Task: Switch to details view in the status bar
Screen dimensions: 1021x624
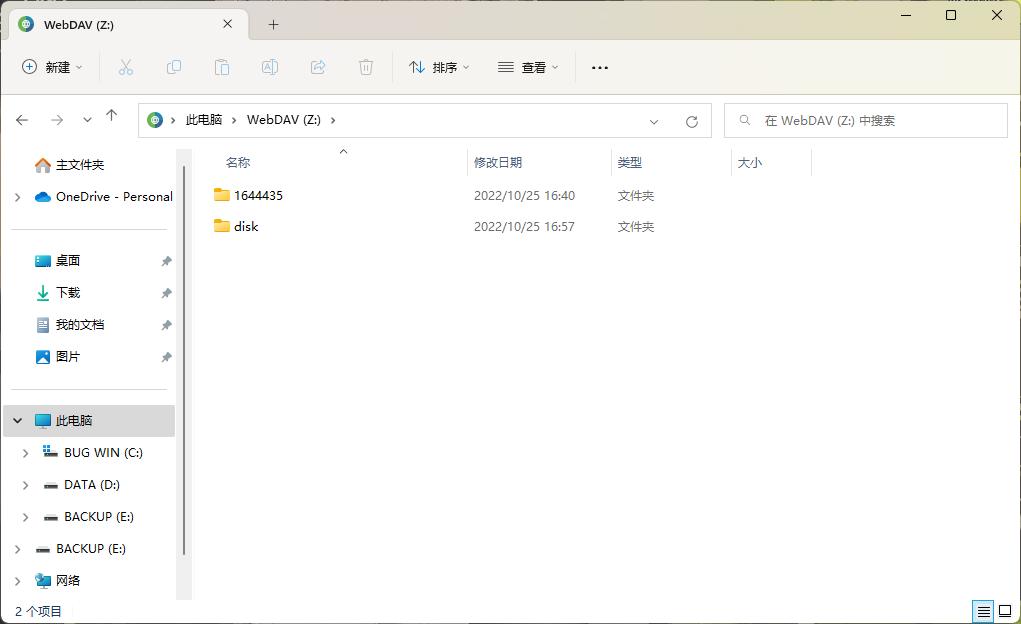Action: [981, 610]
